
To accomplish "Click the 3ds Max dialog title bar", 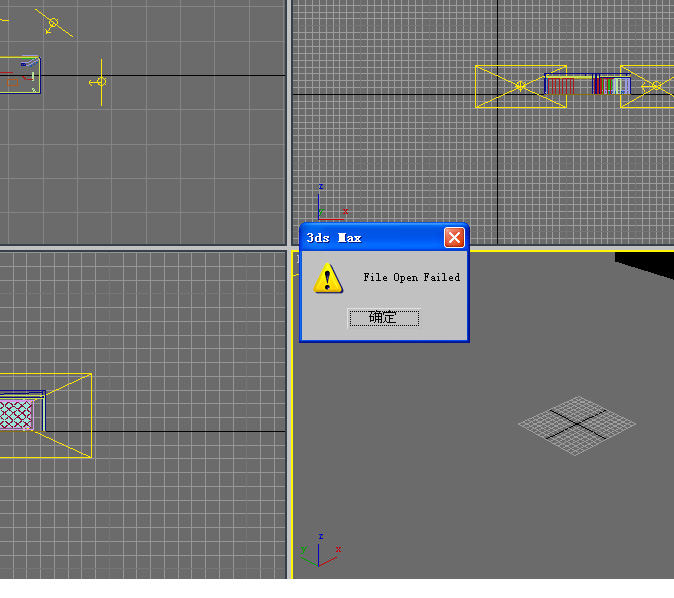I will tap(384, 237).
